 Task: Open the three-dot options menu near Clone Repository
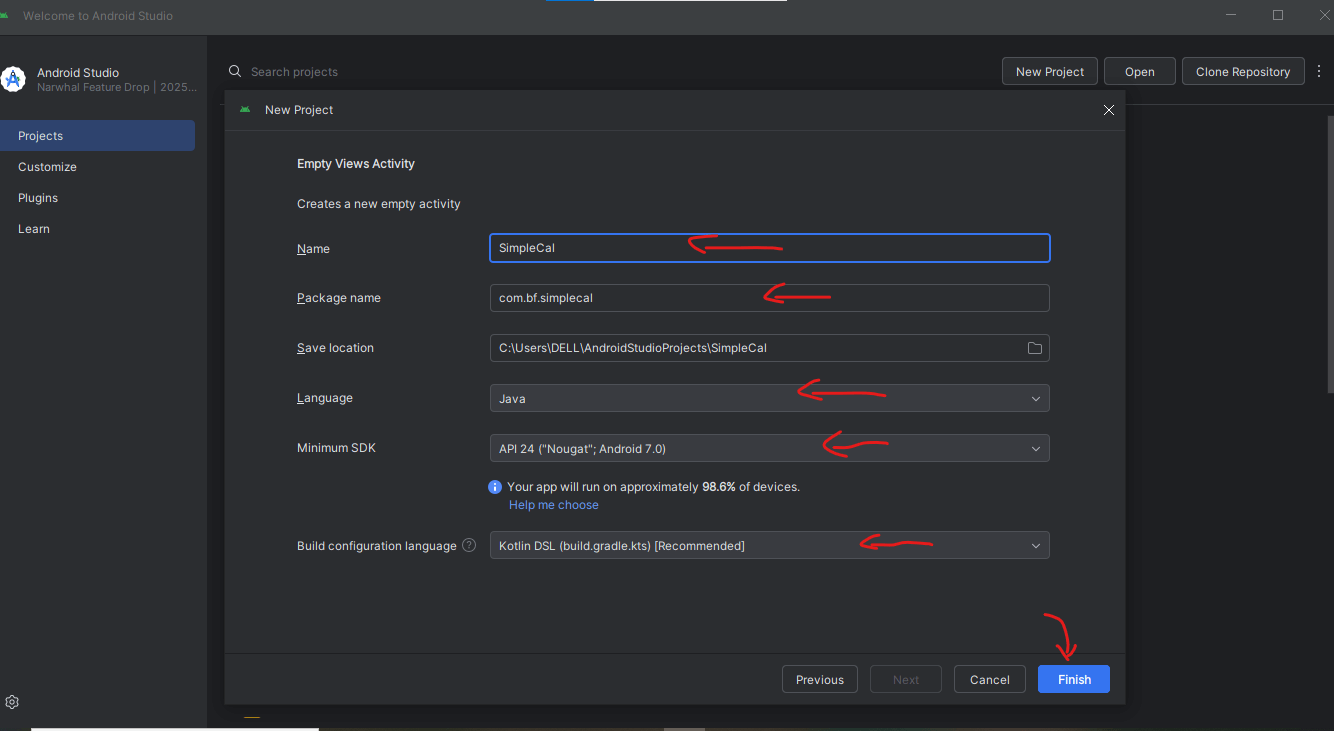pyautogui.click(x=1319, y=71)
